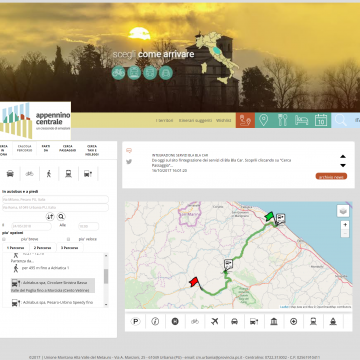Open the 3 Percorso tab
This screenshot has width=360, height=360.
coord(70,248)
